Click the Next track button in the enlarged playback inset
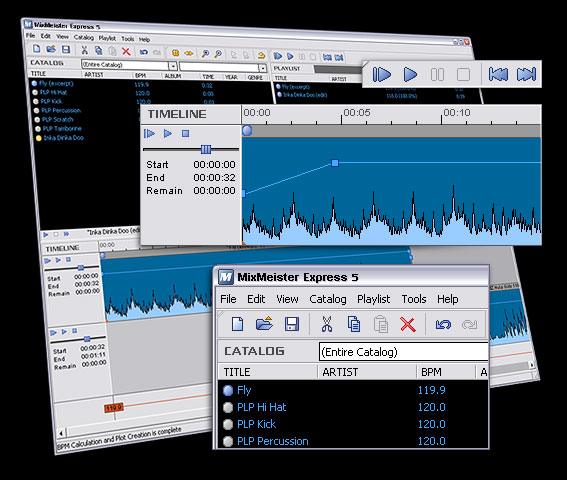This screenshot has width=567, height=480. pyautogui.click(x=526, y=75)
